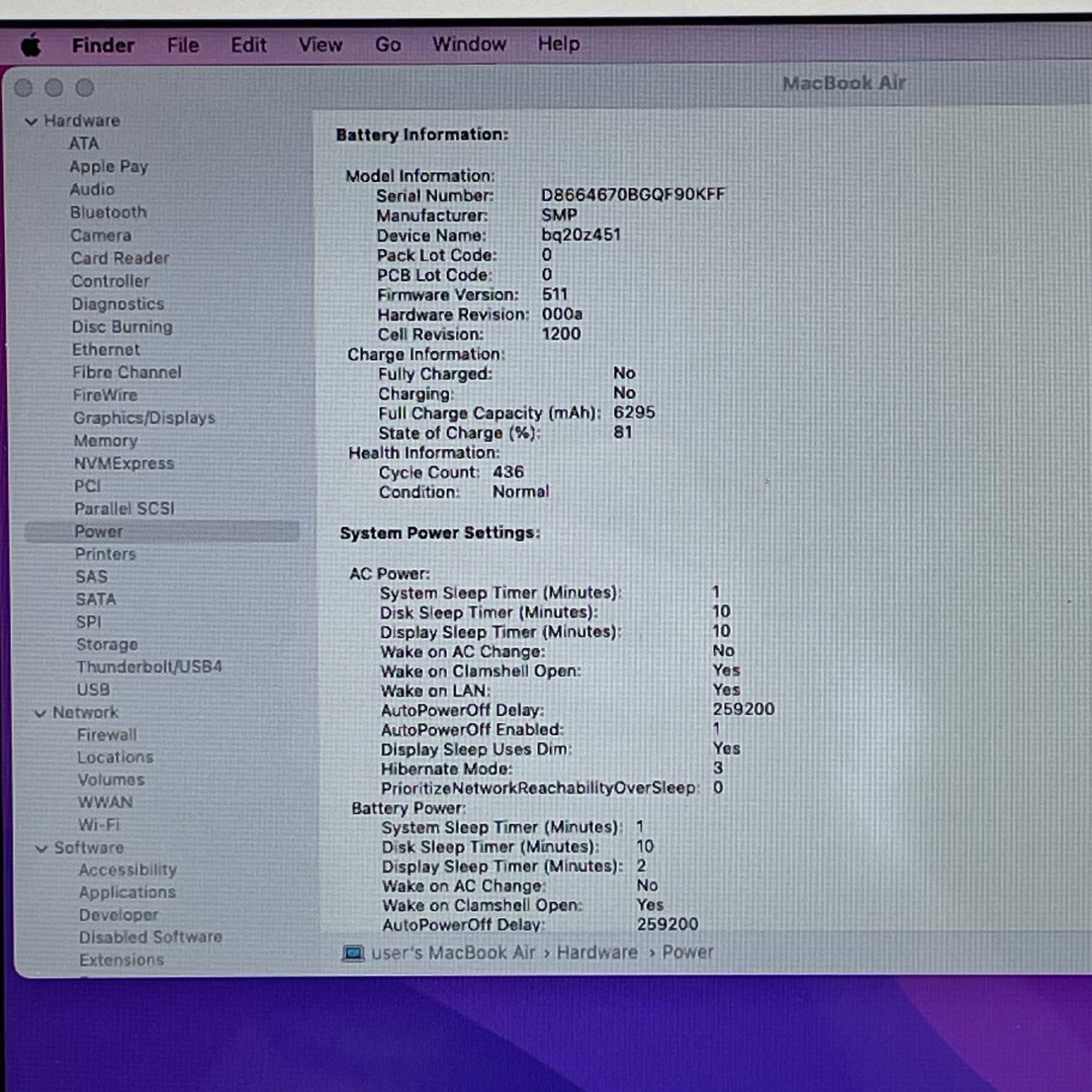Select Applications under Software
The height and width of the screenshot is (1092, 1092).
pos(127,893)
